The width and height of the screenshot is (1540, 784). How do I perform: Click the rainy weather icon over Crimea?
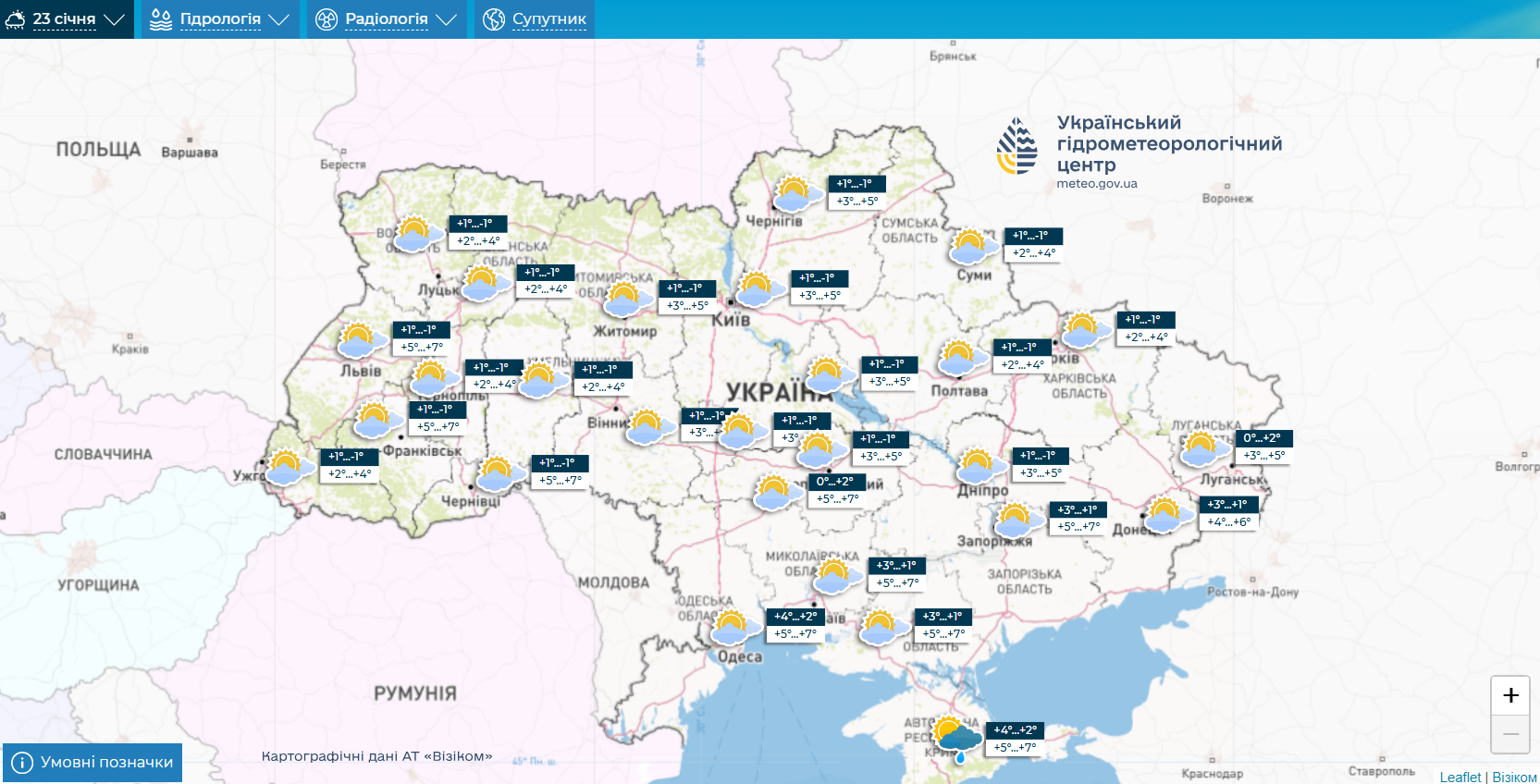956,737
